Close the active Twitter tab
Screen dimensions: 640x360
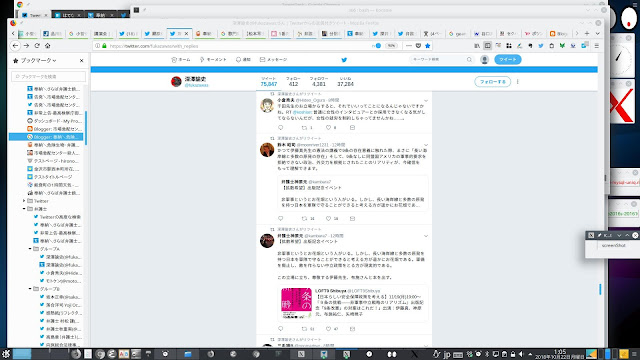(187, 33)
